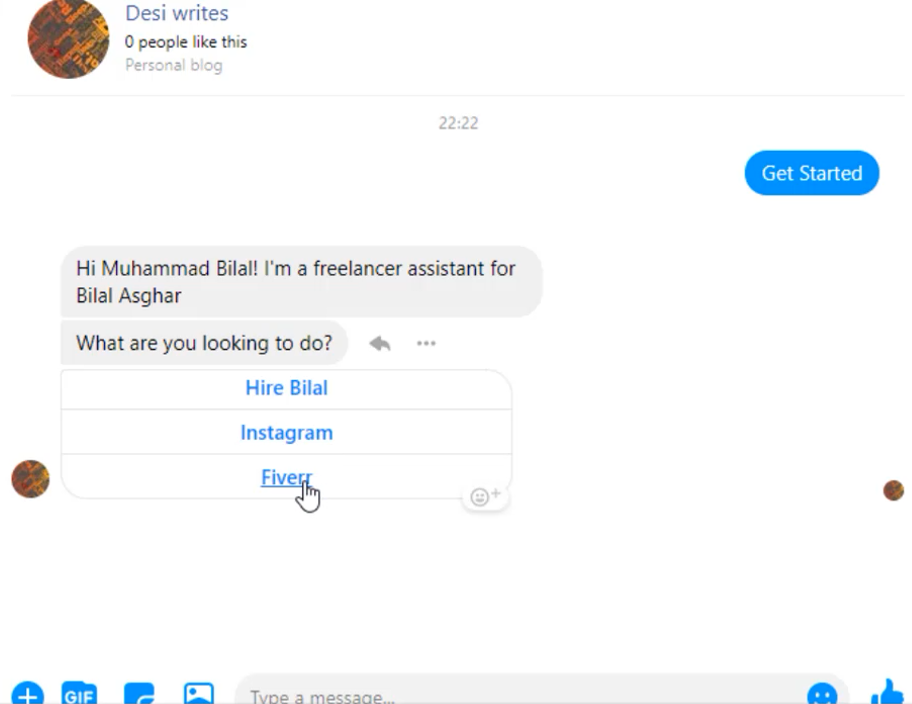This screenshot has width=912, height=704.
Task: Open three-dots menu beside the question message
Action: pyautogui.click(x=426, y=343)
